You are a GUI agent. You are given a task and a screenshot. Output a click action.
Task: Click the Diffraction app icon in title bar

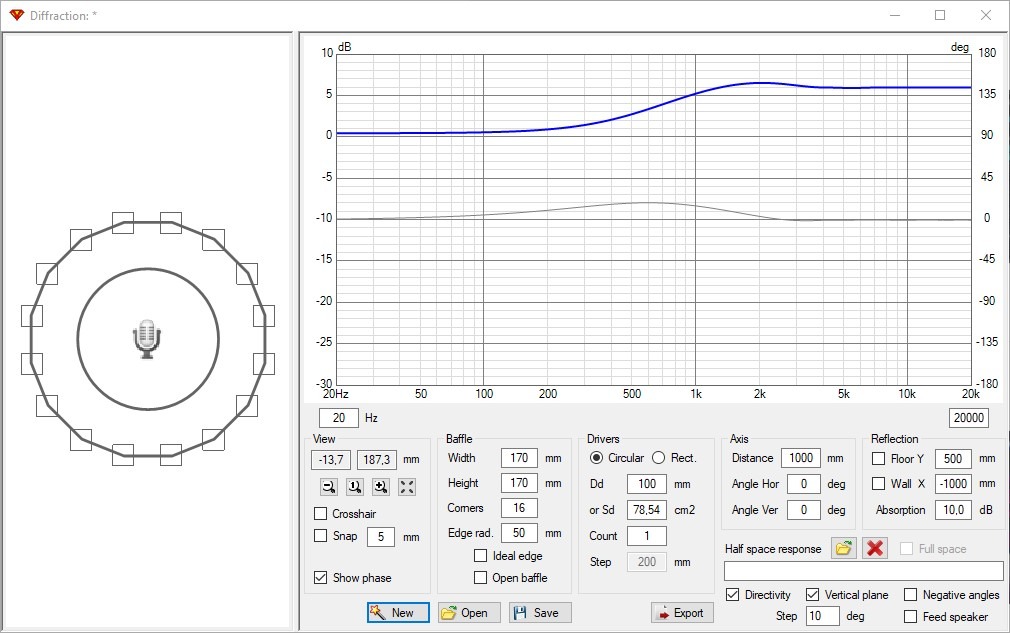tap(16, 15)
